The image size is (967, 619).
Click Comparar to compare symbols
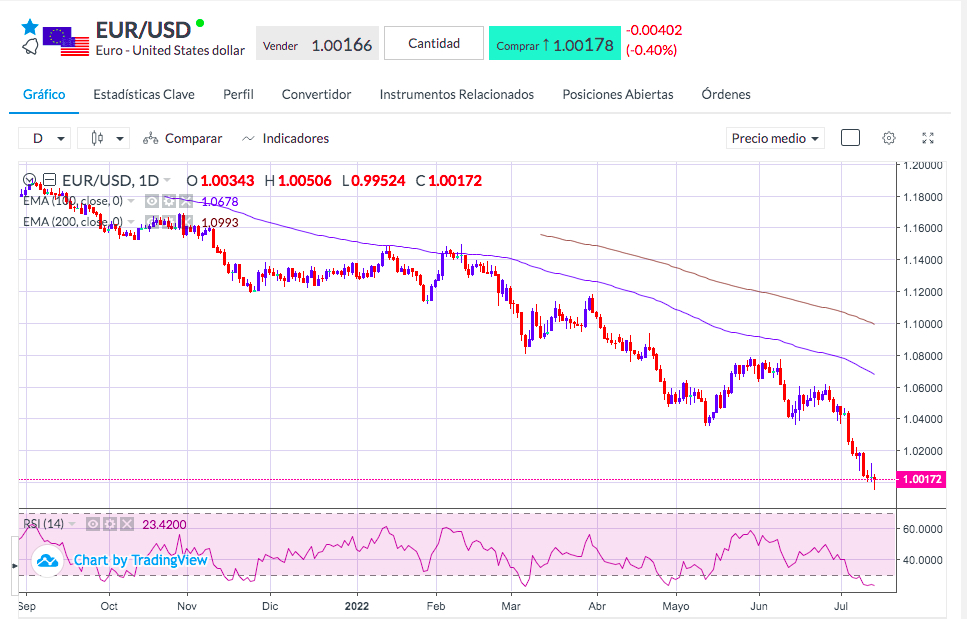183,138
